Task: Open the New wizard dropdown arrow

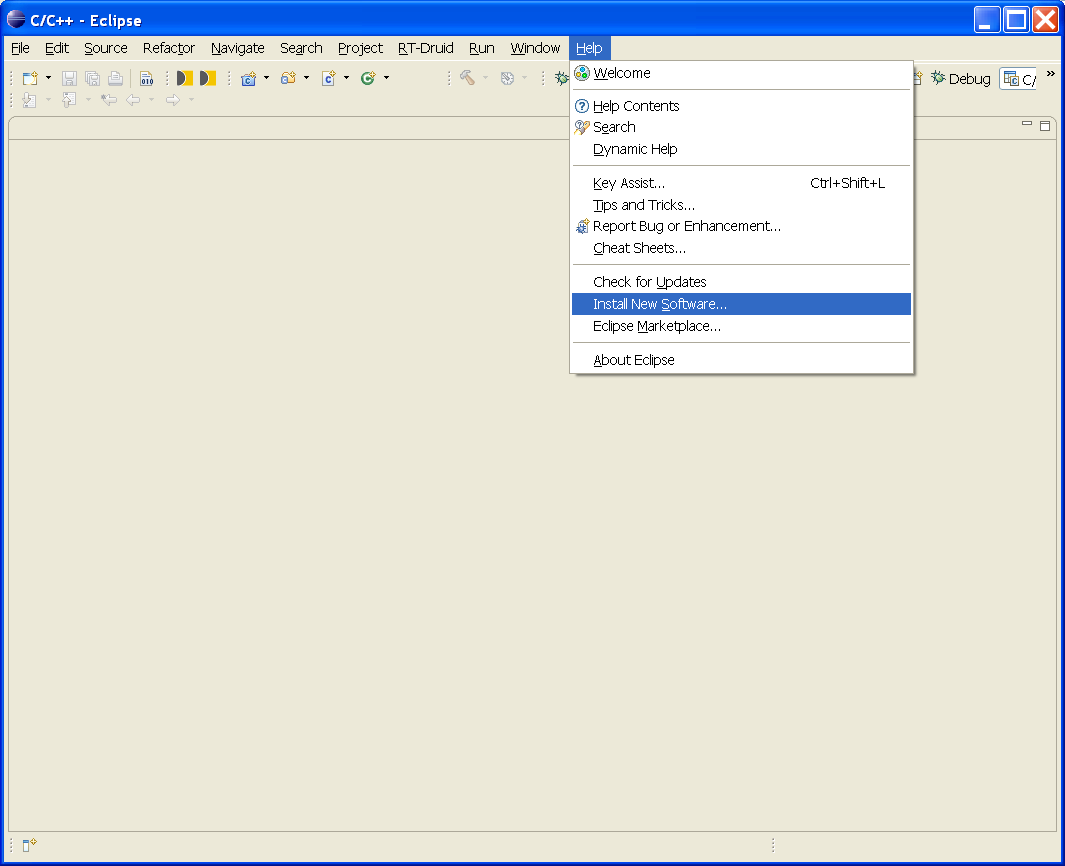Action: pos(48,78)
